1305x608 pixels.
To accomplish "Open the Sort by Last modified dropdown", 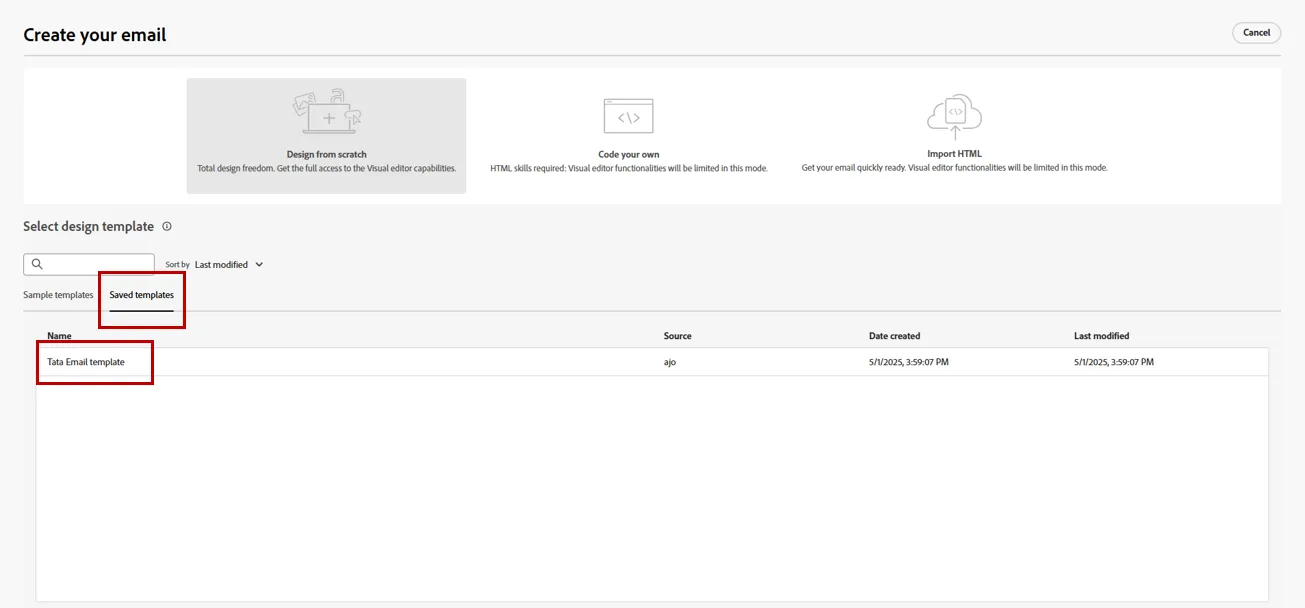I will tap(229, 265).
